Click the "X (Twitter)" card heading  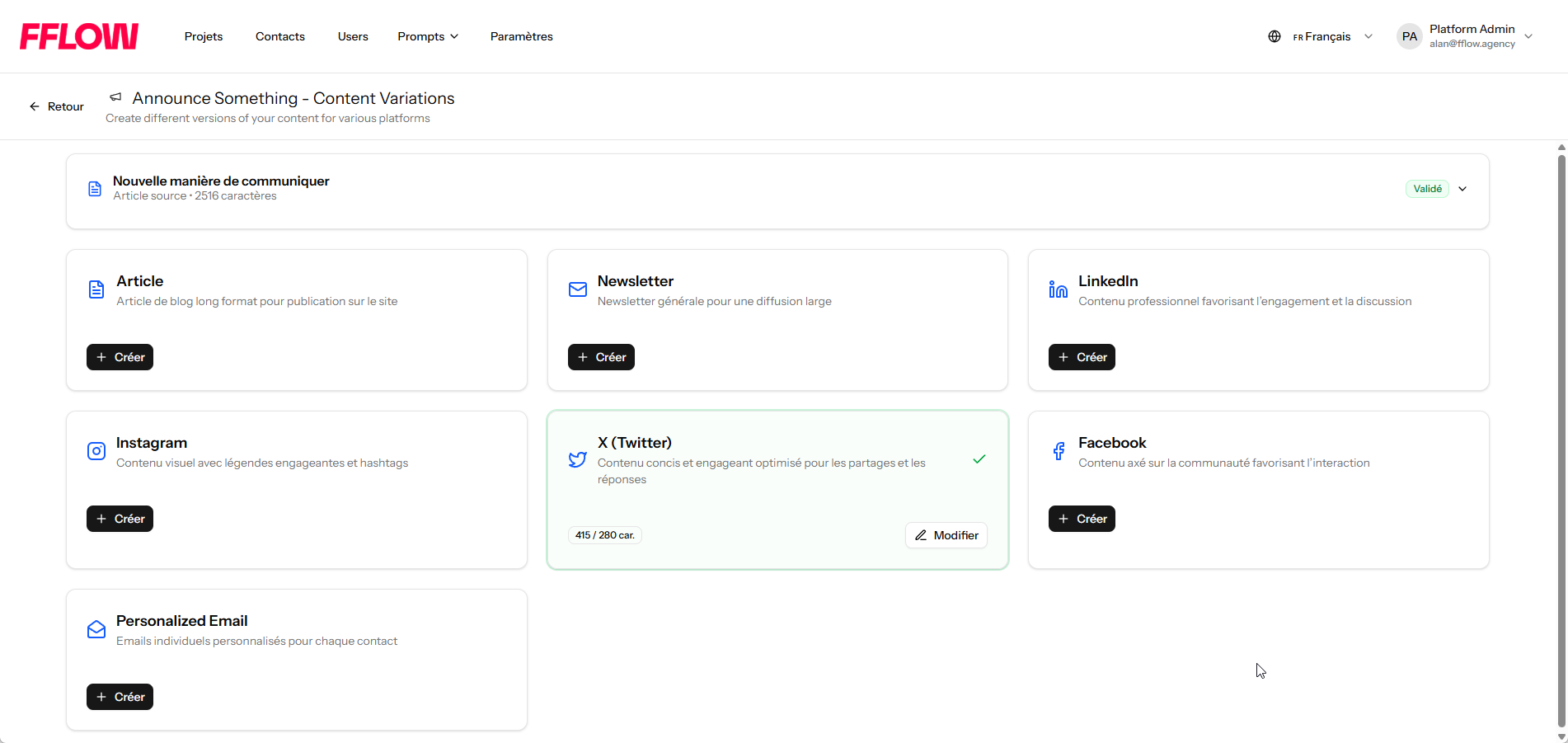coord(635,443)
